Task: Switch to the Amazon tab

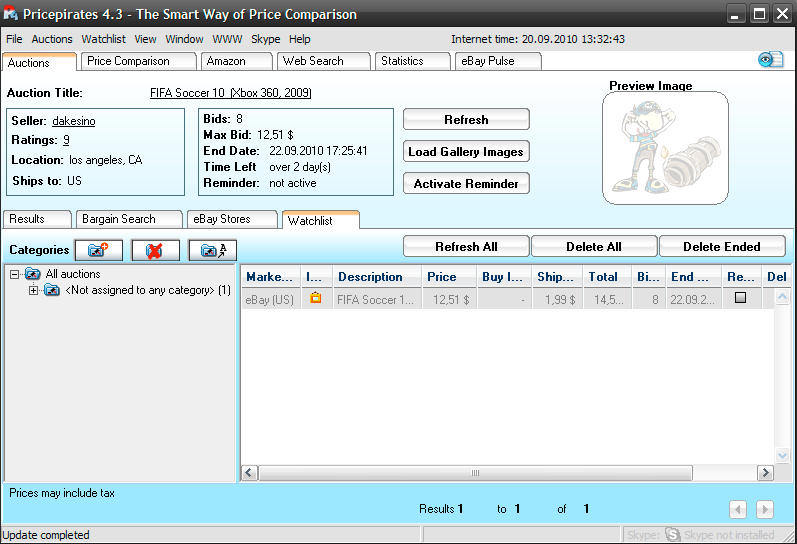Action: (237, 61)
